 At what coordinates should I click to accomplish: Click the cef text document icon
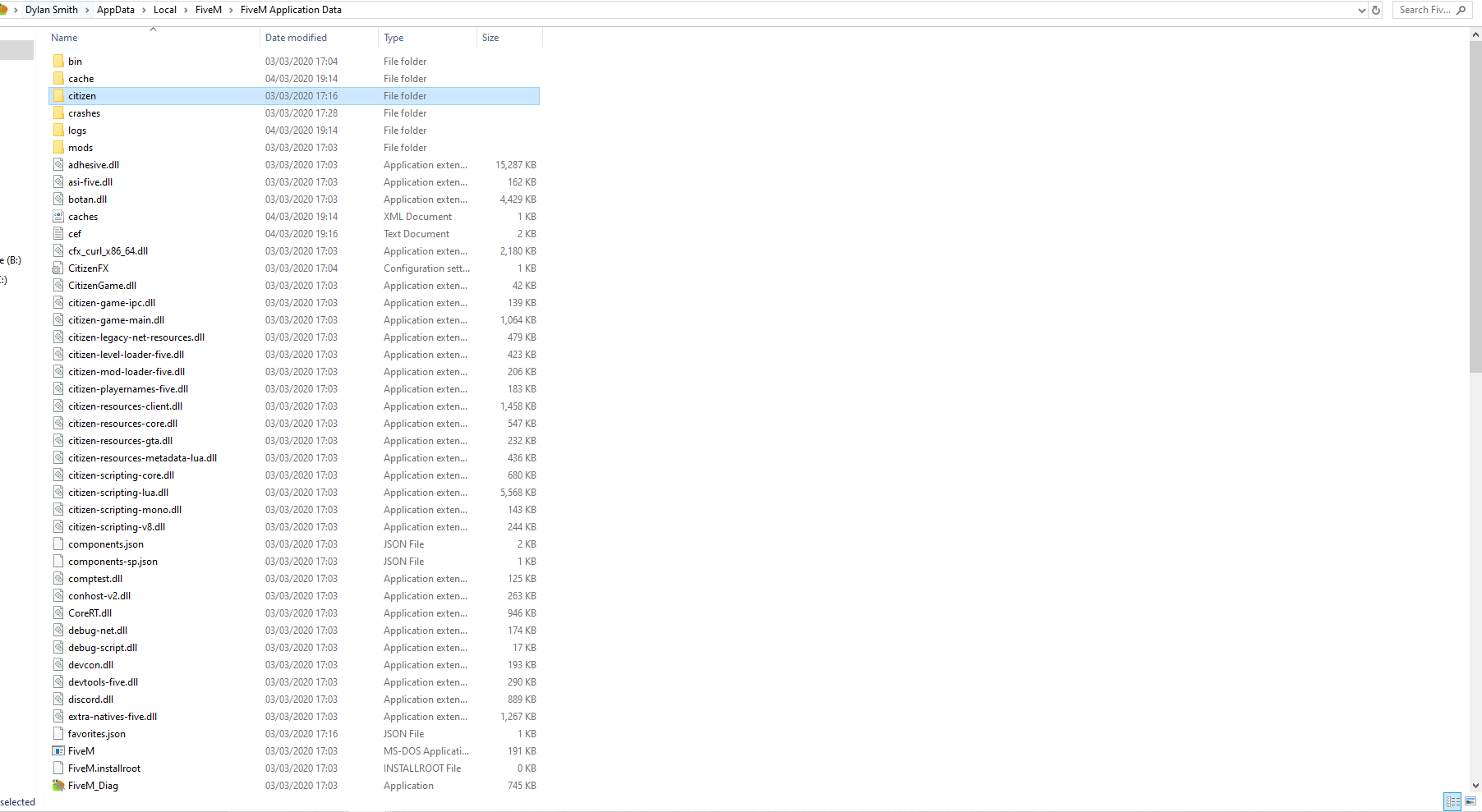point(58,233)
